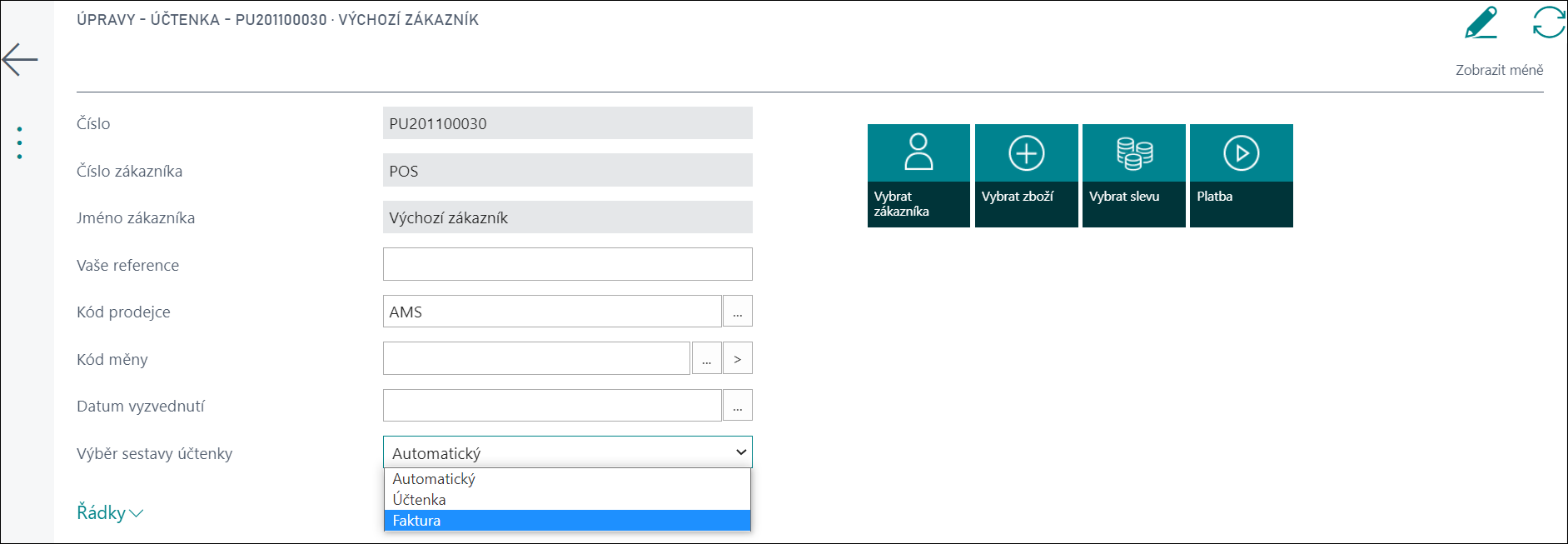Screen dimensions: 1568x544
Task: Open lookup for Kód prodejce field
Action: 738,312
